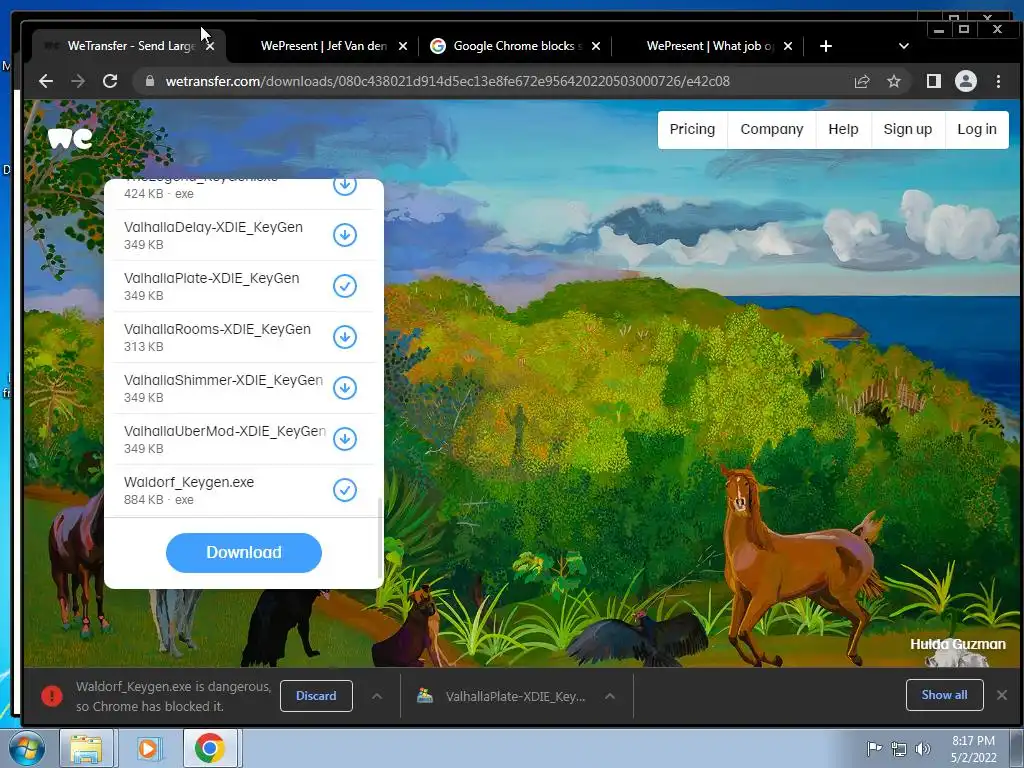The height and width of the screenshot is (768, 1024).
Task: Open Chrome side panel
Action: tap(933, 81)
